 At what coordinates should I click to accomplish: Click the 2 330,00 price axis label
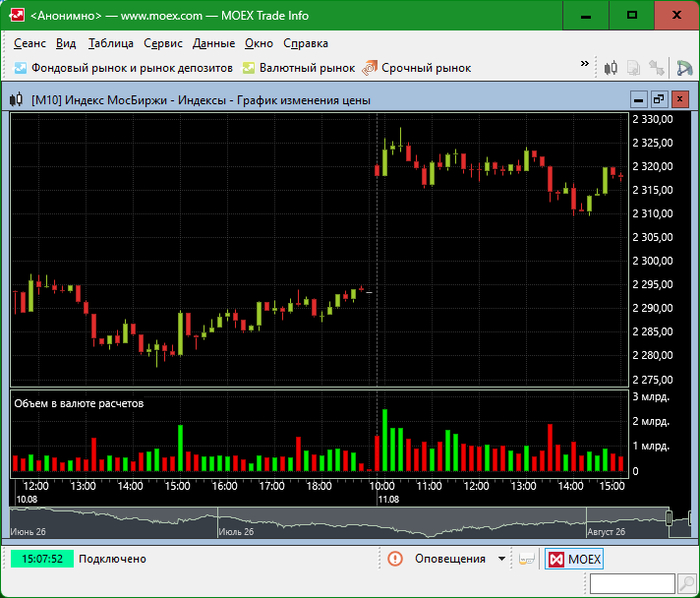(653, 119)
